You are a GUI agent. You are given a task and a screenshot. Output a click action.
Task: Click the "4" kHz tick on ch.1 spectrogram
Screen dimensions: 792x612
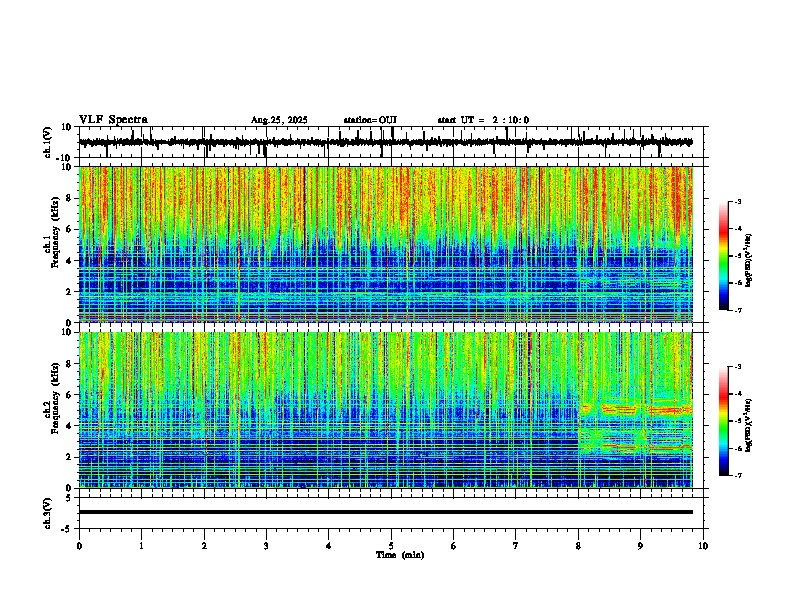coord(70,261)
